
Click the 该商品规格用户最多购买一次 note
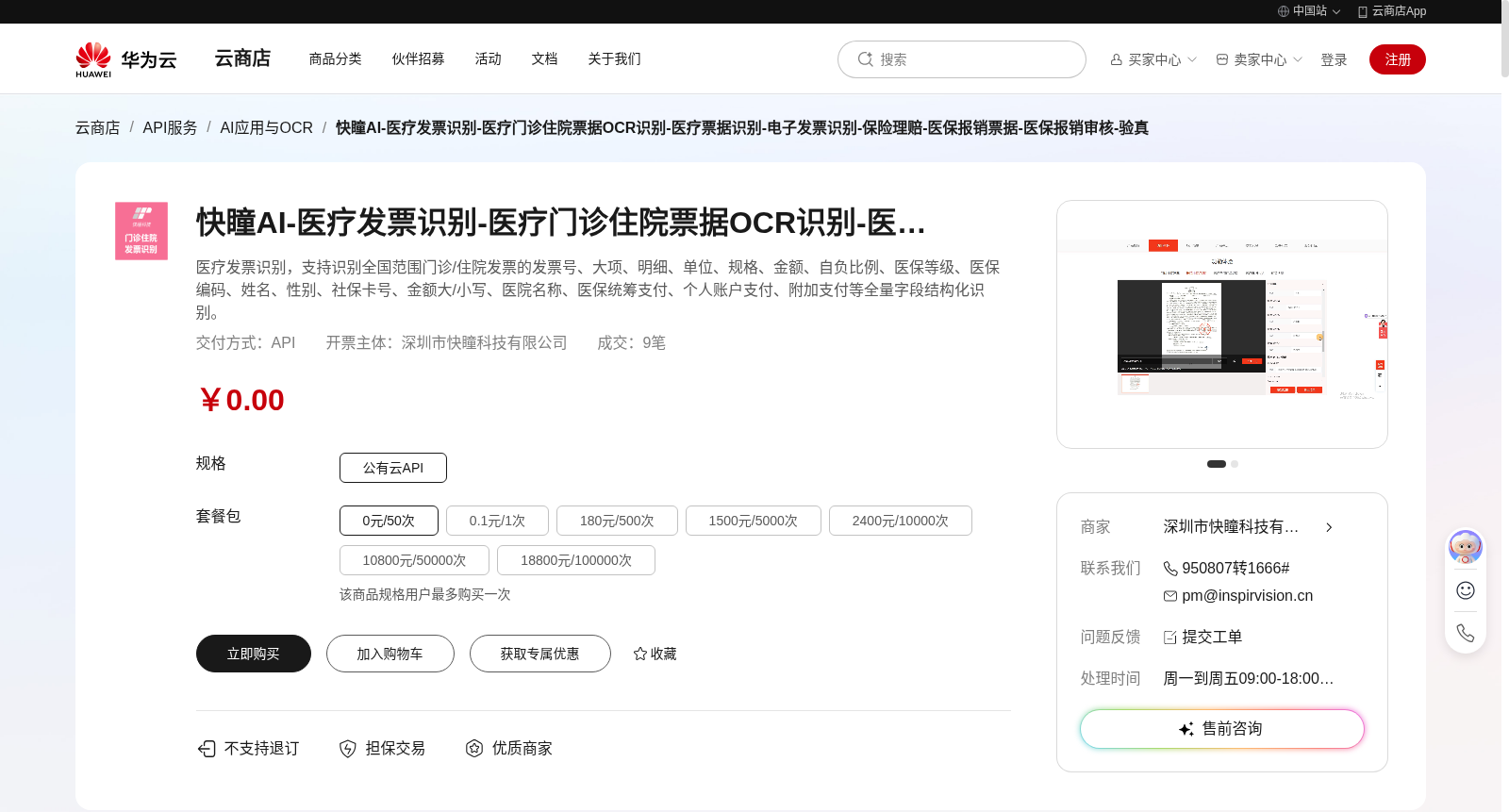coord(425,595)
